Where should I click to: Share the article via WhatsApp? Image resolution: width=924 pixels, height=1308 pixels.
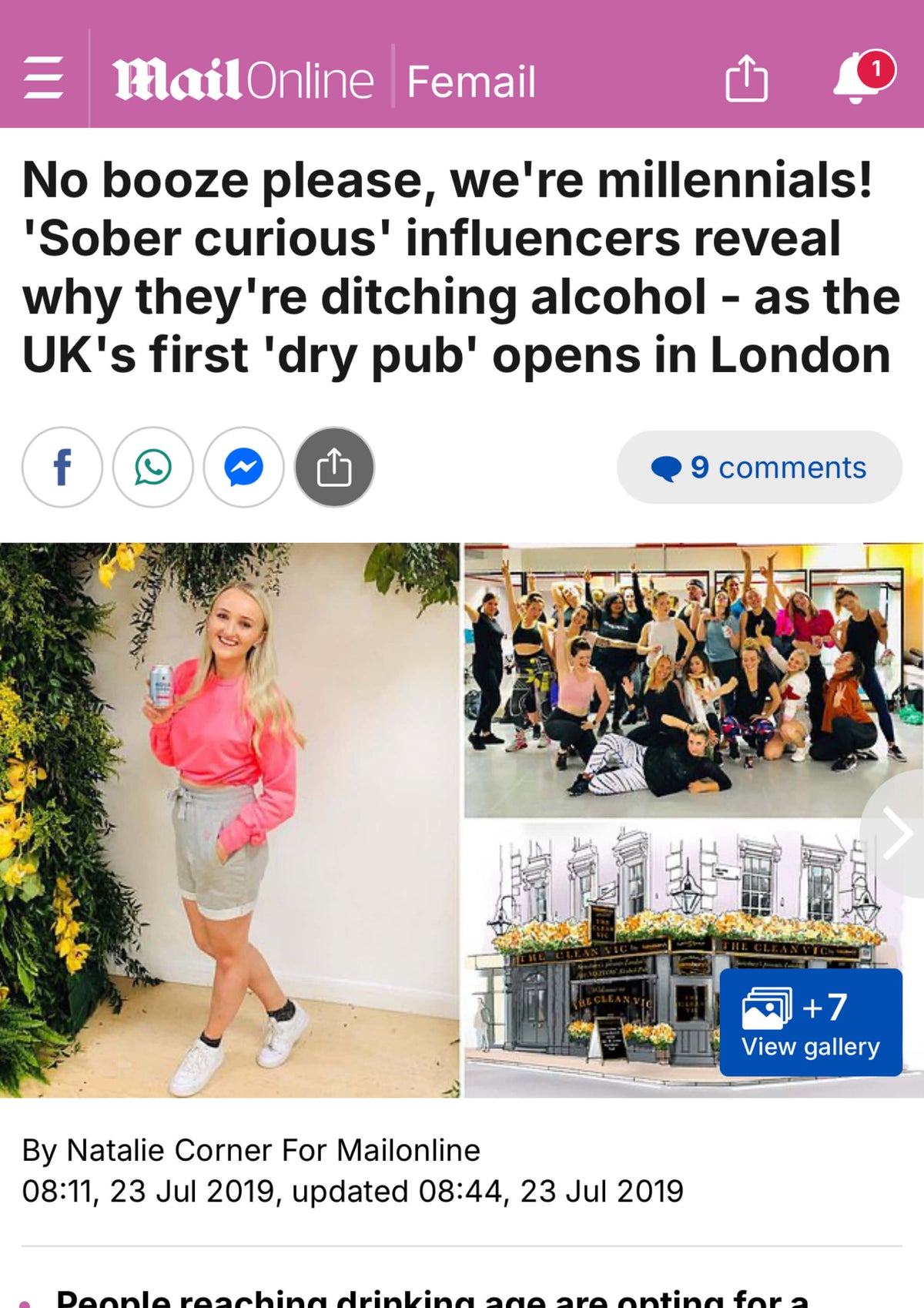153,467
